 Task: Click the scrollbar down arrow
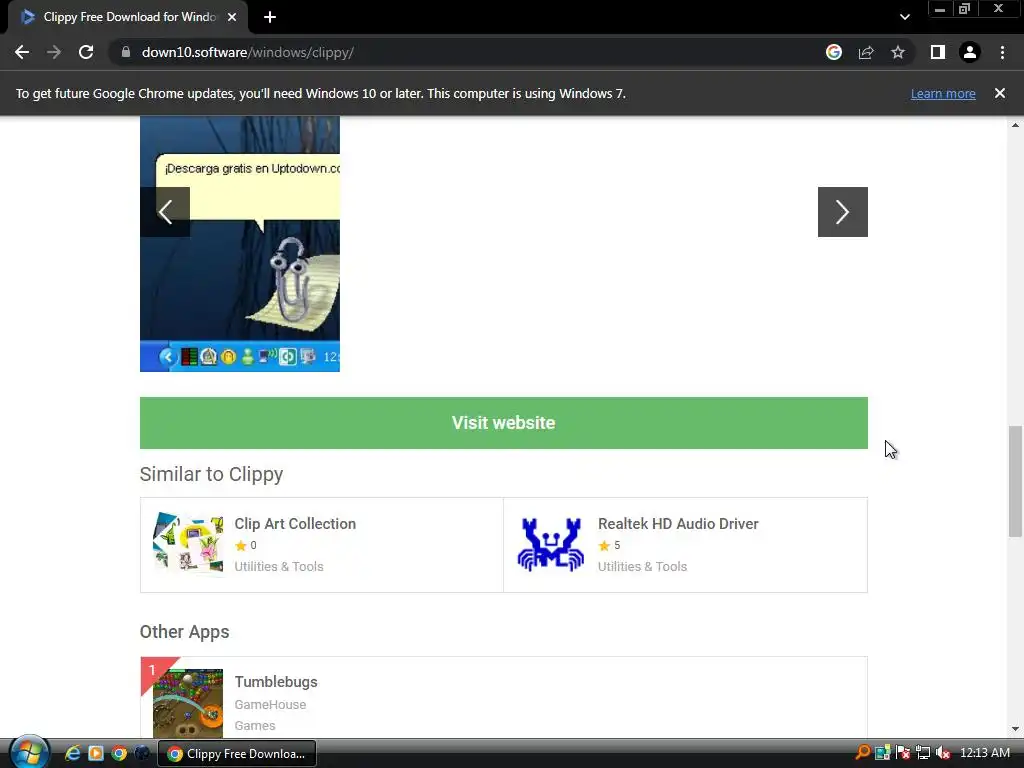(x=1015, y=729)
